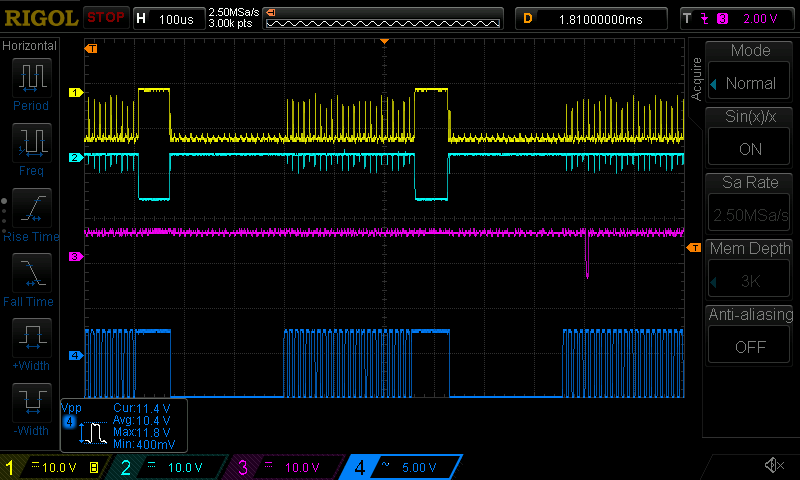Viewport: 800px width, 480px height.
Task: Click the Vpp measurement label
Action: pyautogui.click(x=71, y=408)
